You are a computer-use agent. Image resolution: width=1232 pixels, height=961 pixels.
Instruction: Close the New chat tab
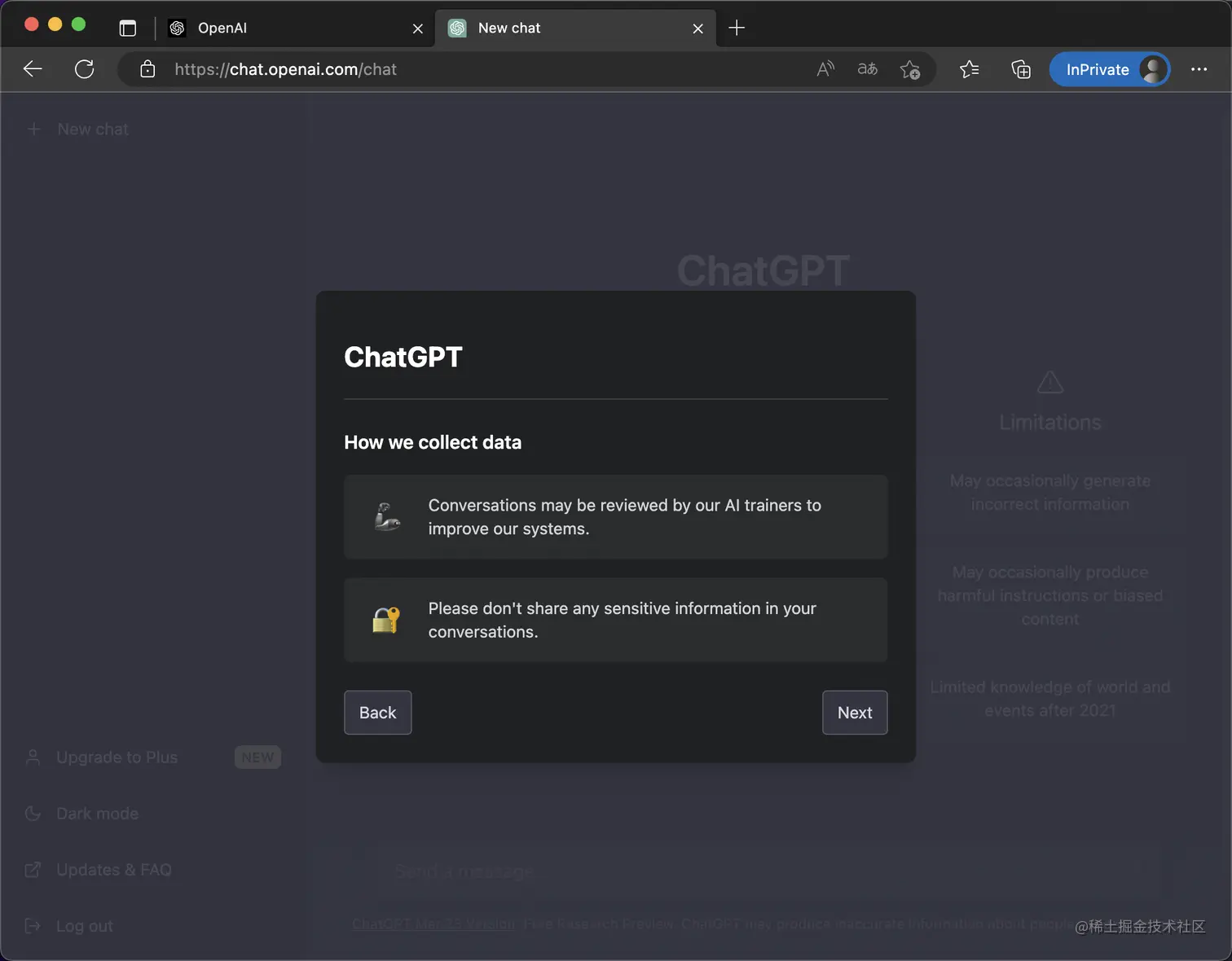pos(698,29)
